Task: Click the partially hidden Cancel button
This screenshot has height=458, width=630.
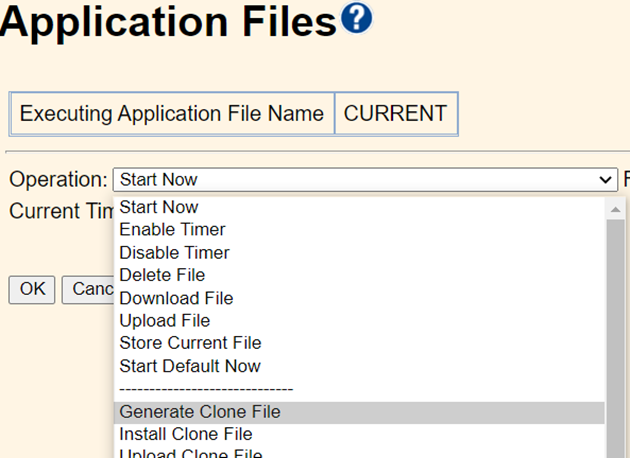Action: click(86, 289)
